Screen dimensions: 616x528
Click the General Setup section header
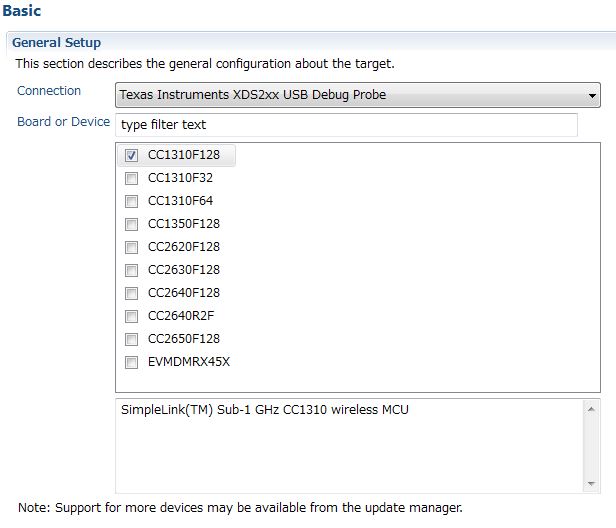[56, 43]
